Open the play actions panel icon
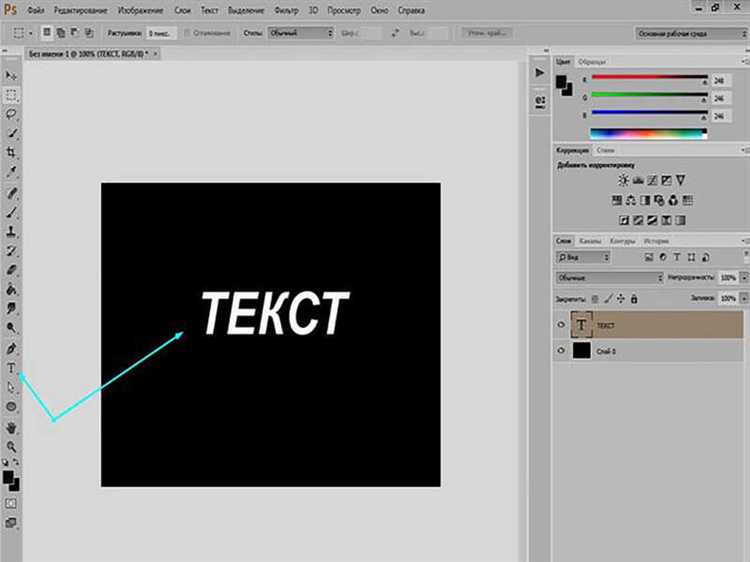The height and width of the screenshot is (562, 750). click(540, 73)
